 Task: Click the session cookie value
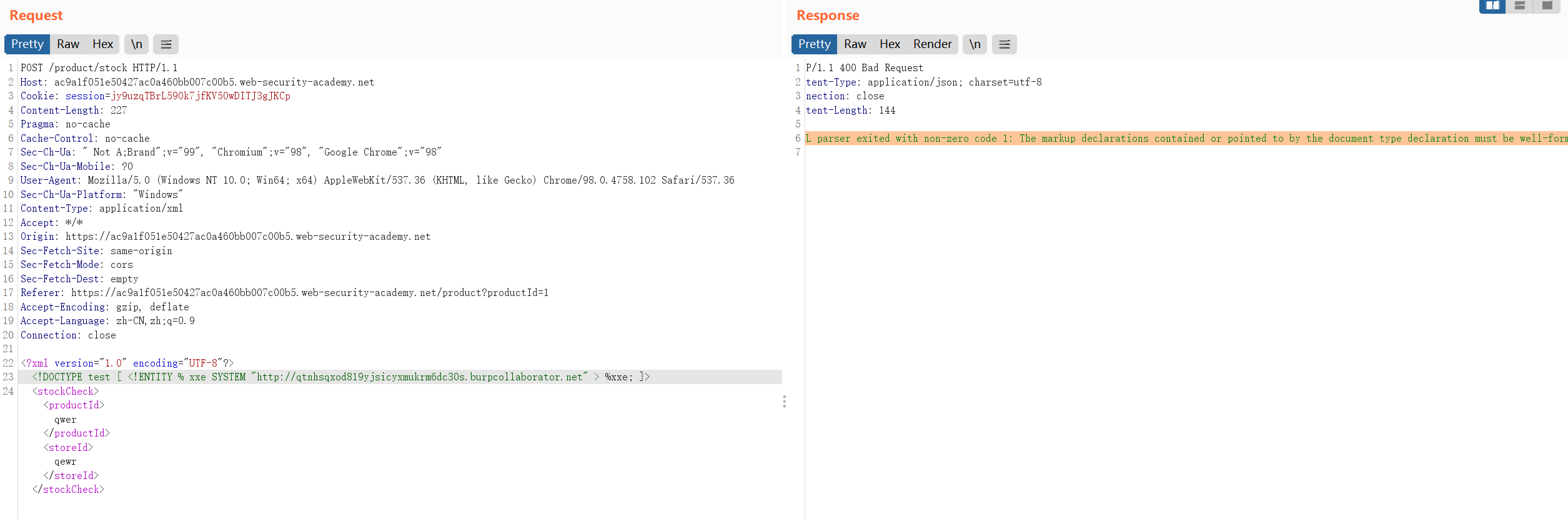[x=201, y=96]
